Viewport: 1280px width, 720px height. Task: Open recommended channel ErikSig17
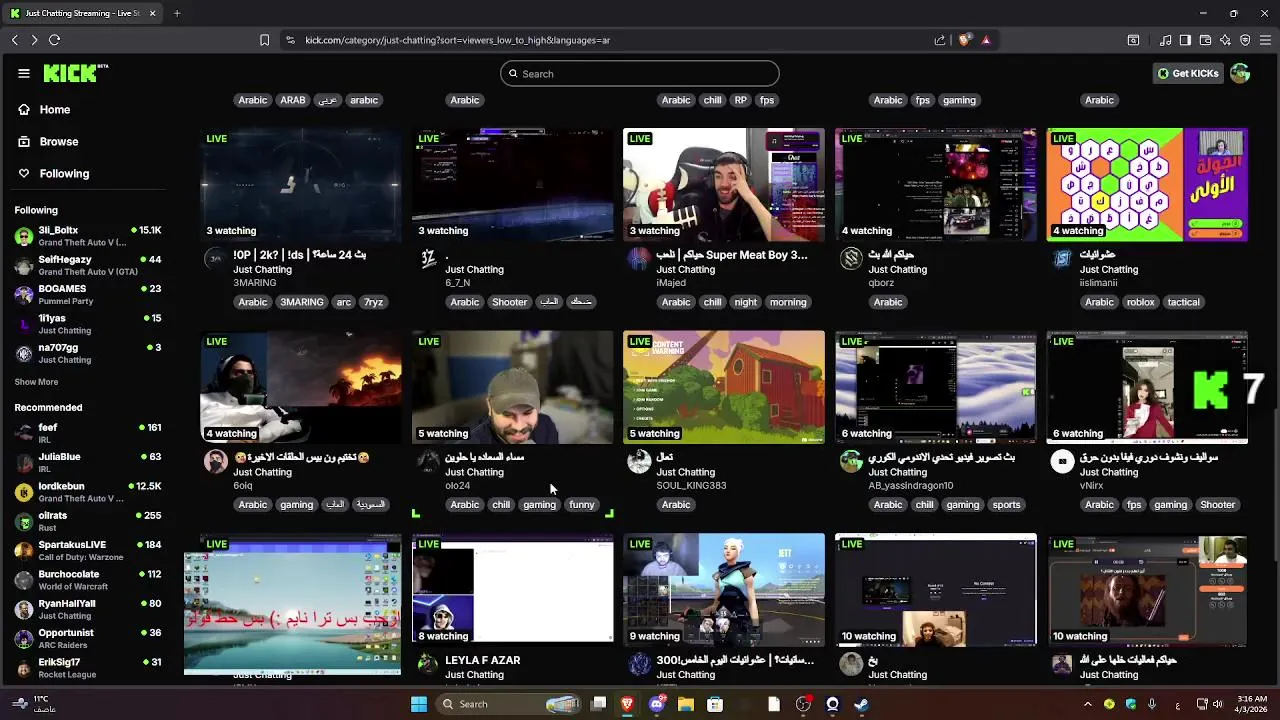pos(88,667)
